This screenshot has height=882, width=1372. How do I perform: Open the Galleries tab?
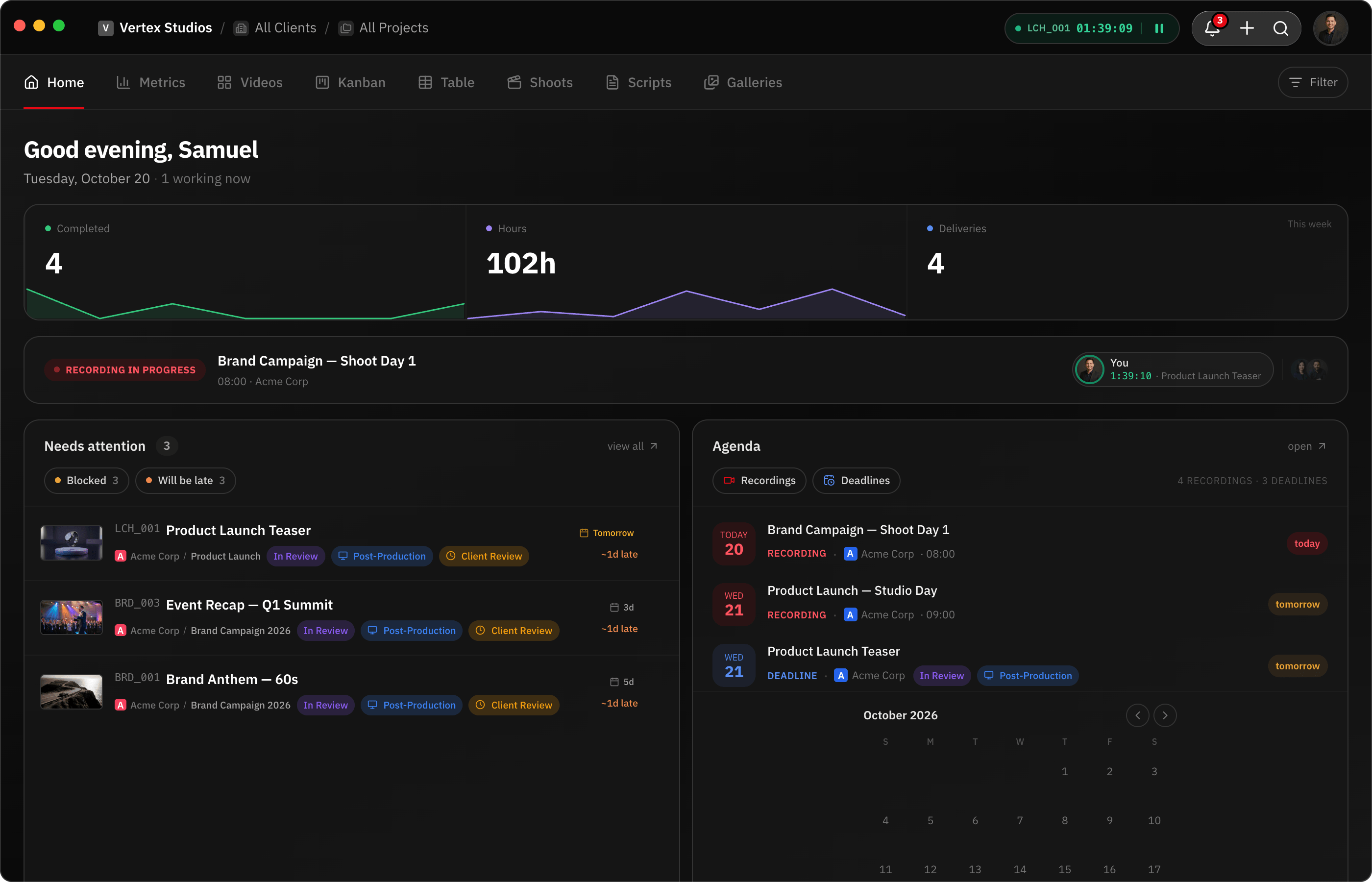point(743,82)
